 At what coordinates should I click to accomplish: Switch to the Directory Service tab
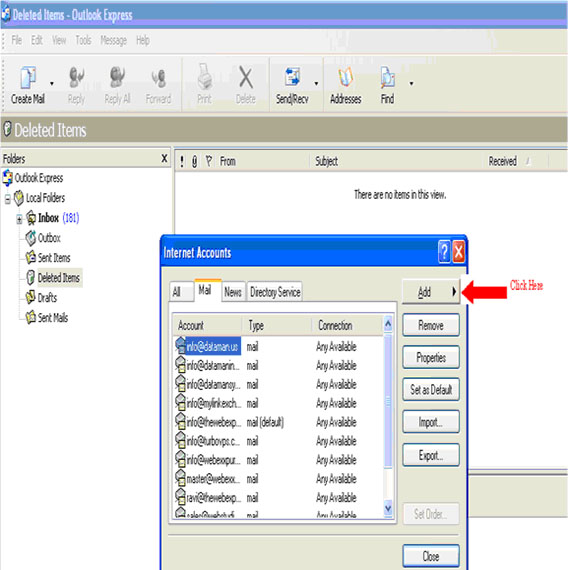coord(275,292)
